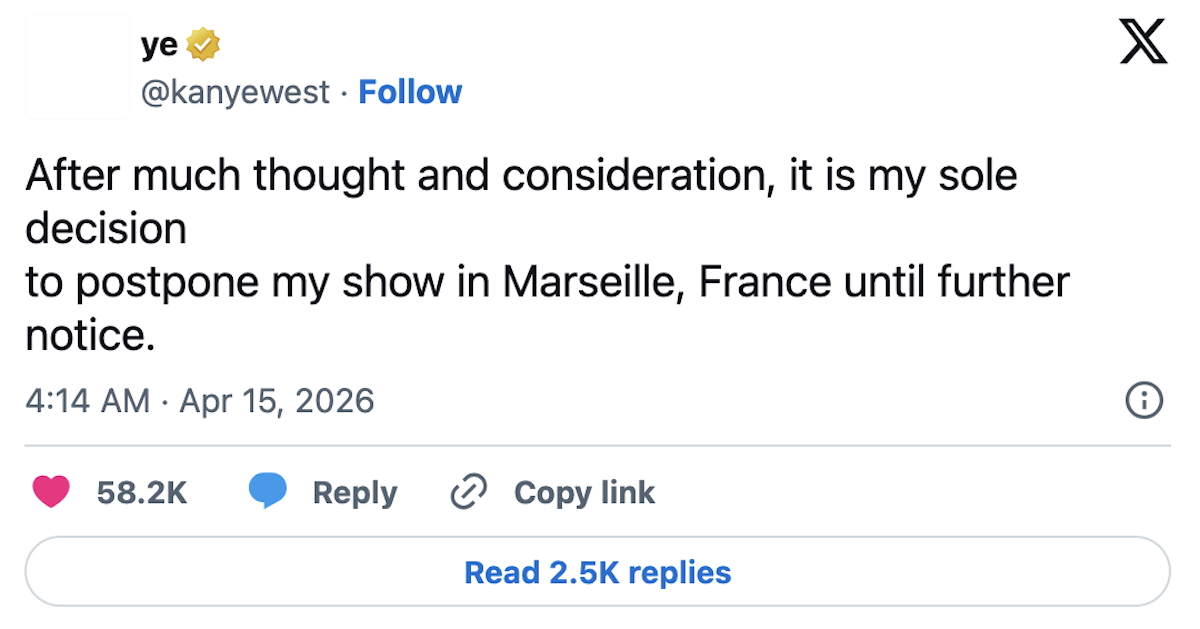Click the 58.2K likes count
This screenshot has width=1200, height=629.
click(142, 493)
